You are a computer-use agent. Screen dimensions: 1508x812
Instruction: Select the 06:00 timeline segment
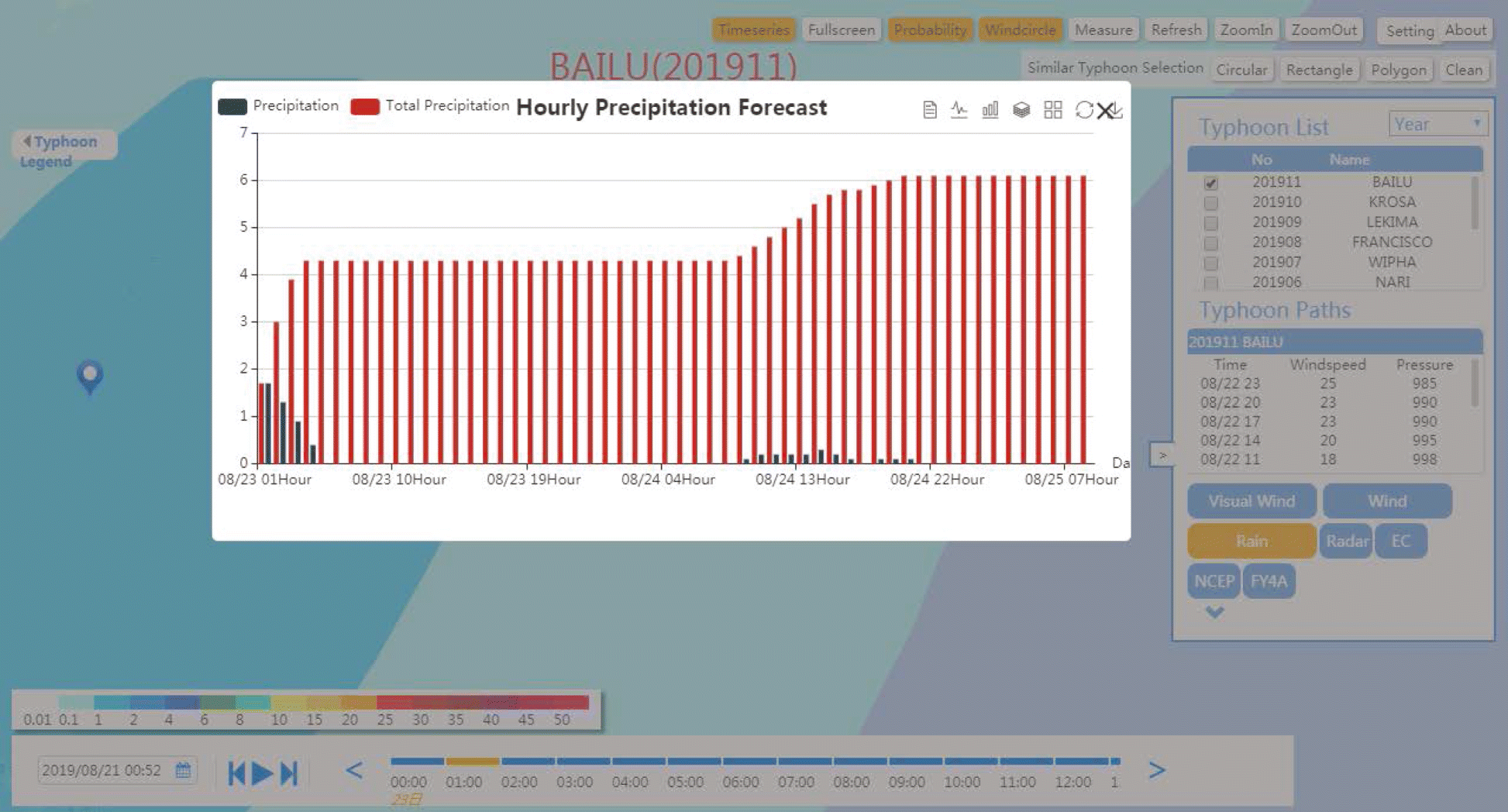coord(749,762)
